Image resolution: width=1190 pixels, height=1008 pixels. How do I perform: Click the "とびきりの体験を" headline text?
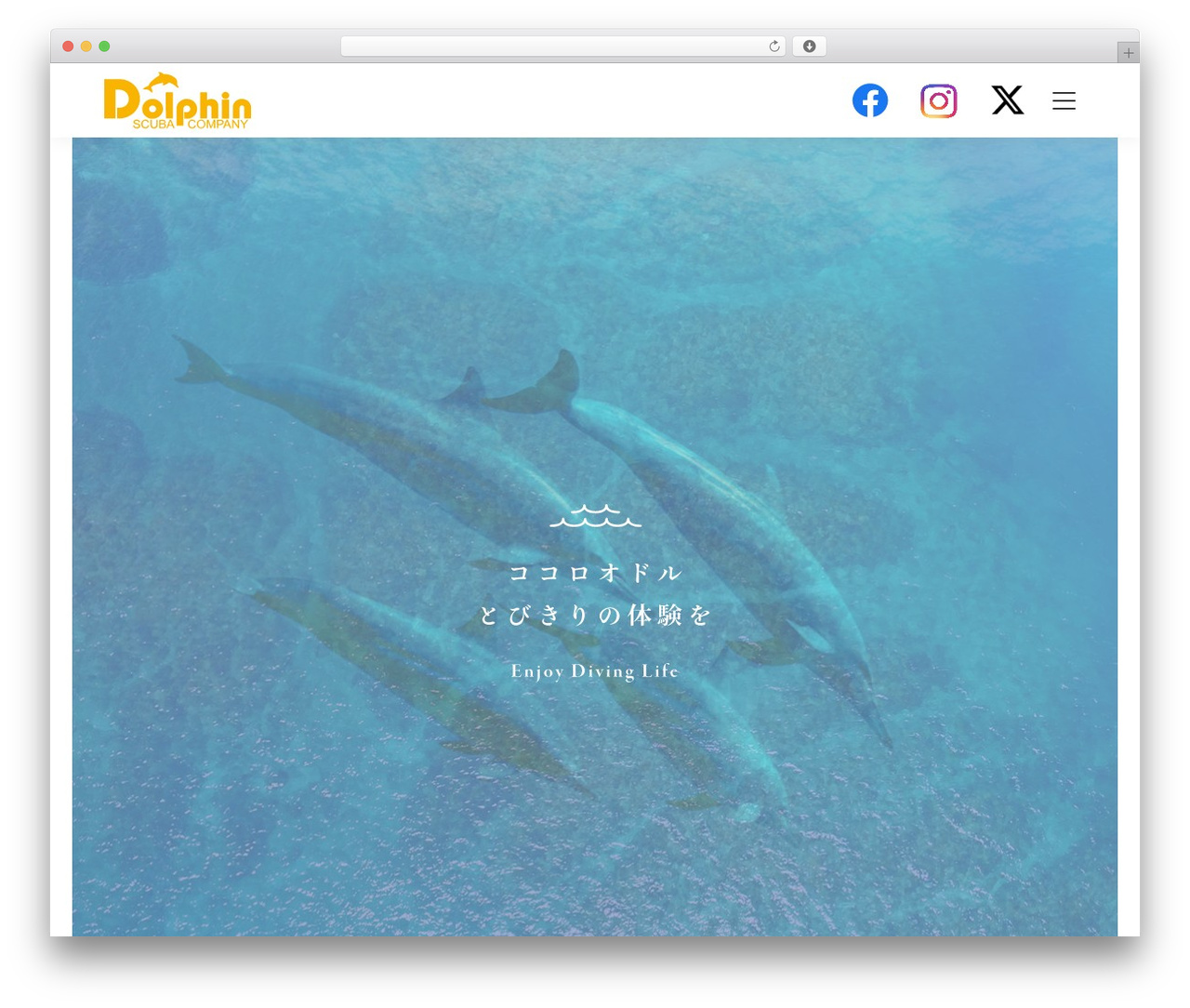point(595,616)
